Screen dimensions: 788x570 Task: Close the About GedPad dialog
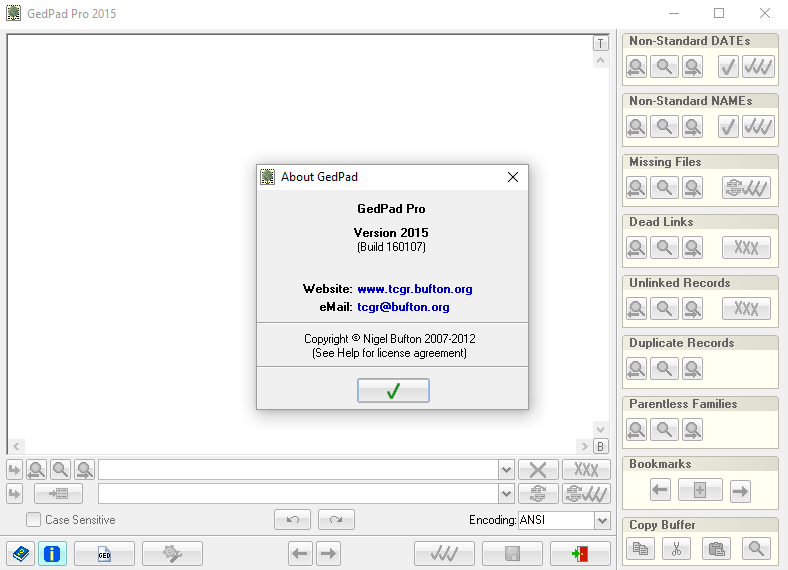click(x=513, y=177)
